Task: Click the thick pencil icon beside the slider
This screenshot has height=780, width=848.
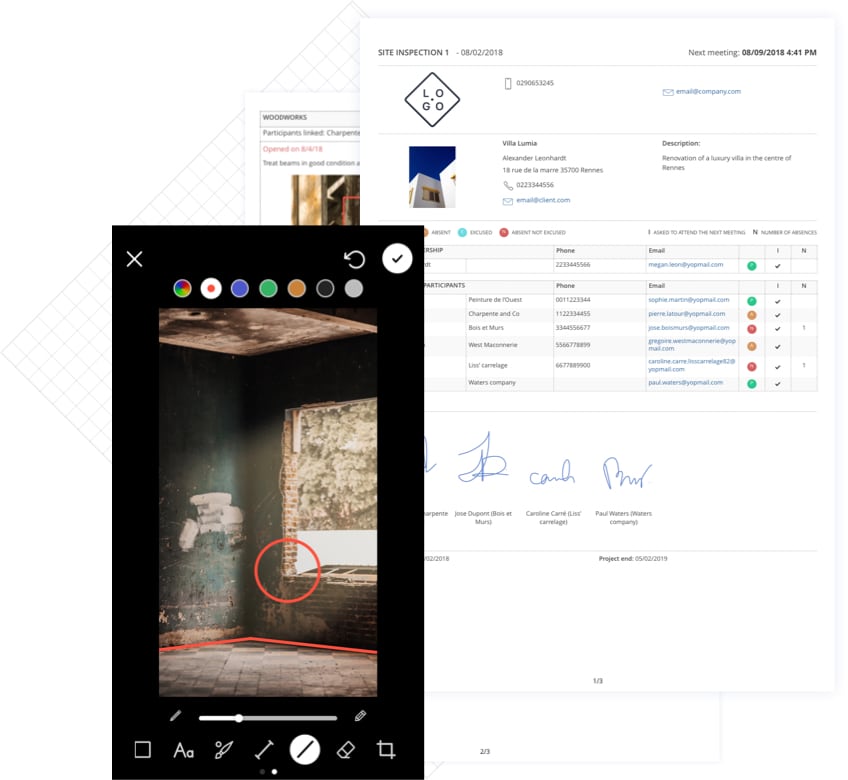Action: (360, 716)
